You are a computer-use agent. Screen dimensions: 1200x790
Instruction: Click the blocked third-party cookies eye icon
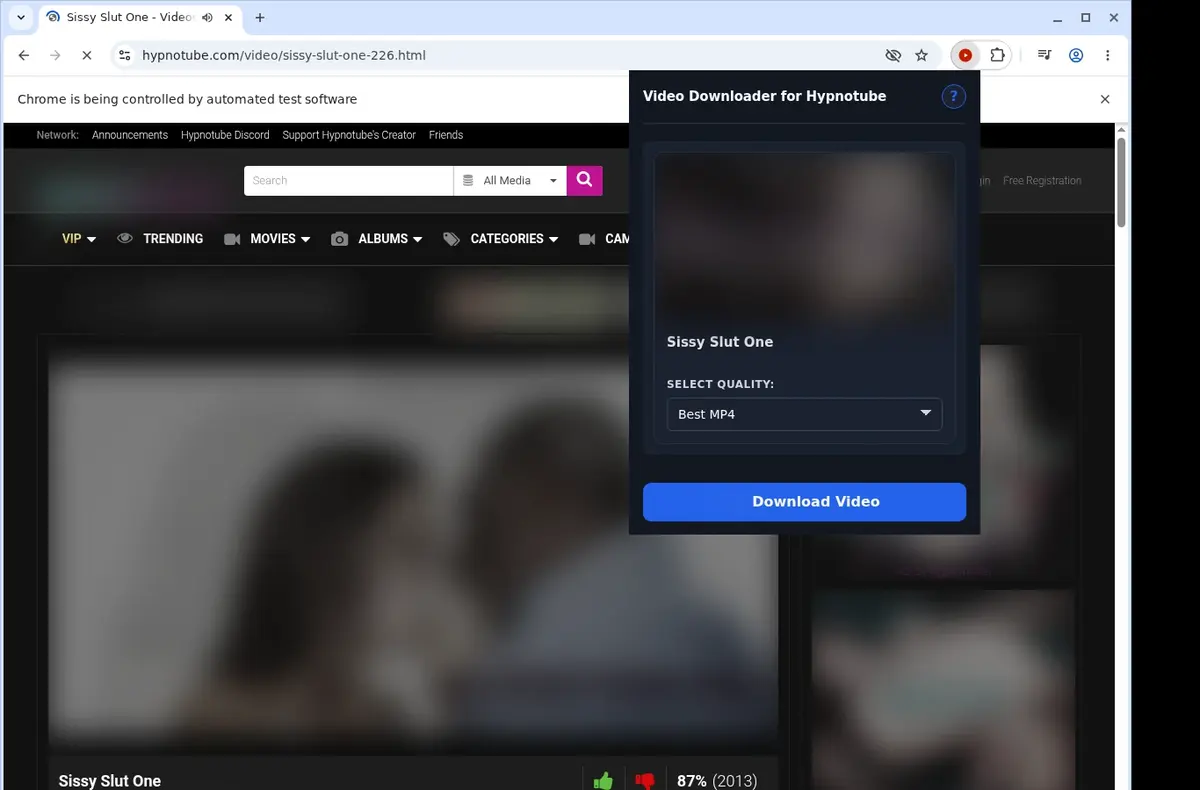[x=894, y=56]
